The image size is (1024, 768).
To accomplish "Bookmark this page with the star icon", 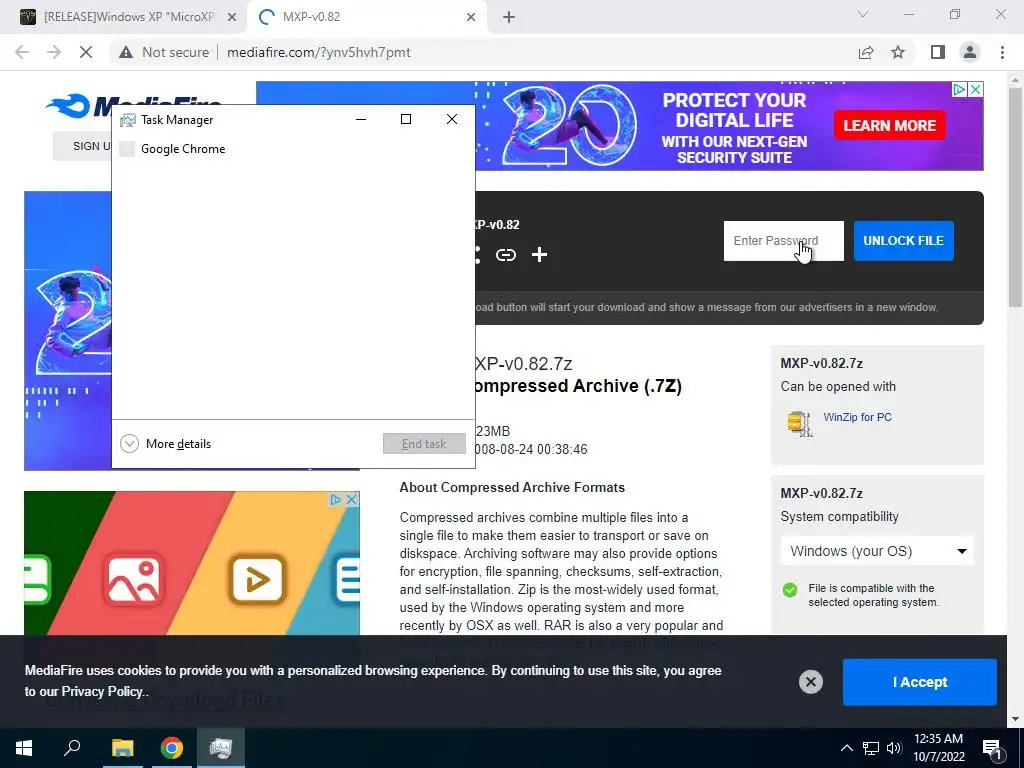I will point(898,52).
